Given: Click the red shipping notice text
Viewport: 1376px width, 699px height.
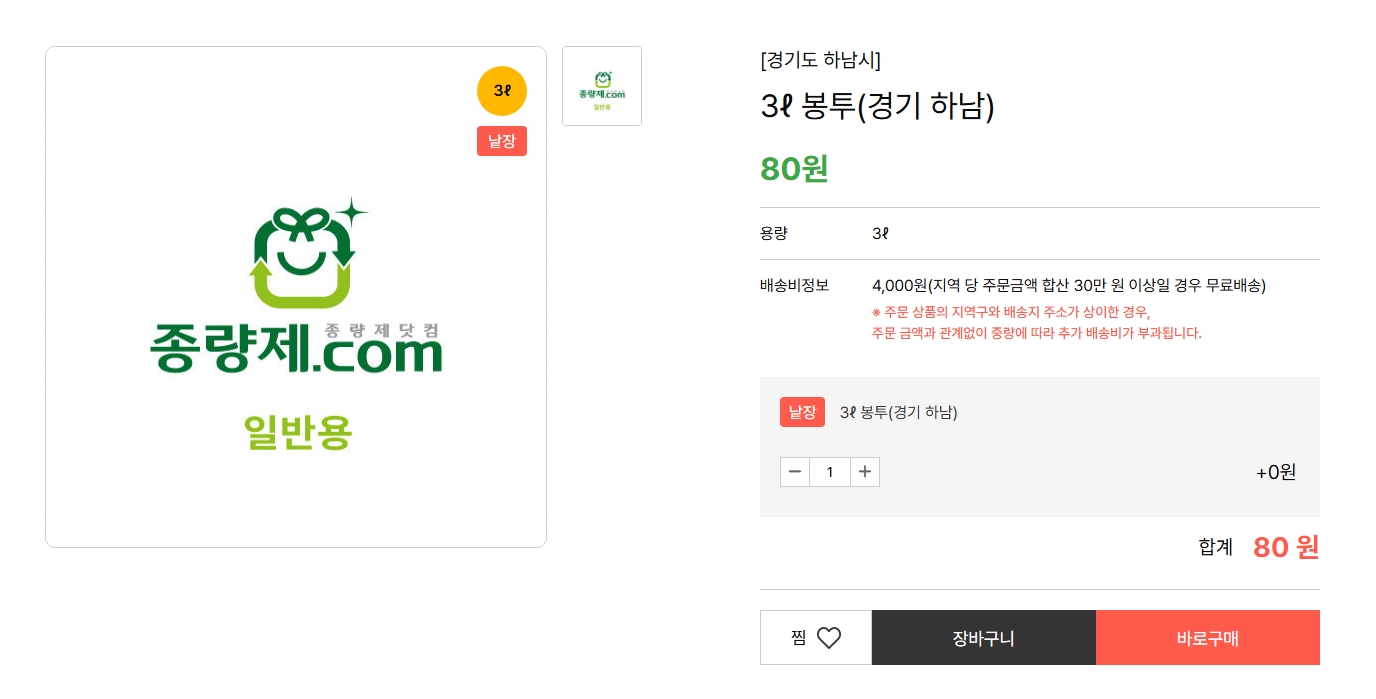Looking at the screenshot, I should click(1037, 322).
